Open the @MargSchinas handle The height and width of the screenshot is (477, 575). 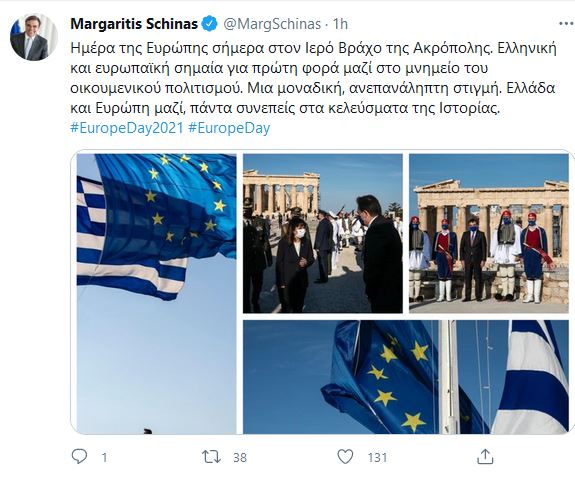[x=272, y=24]
